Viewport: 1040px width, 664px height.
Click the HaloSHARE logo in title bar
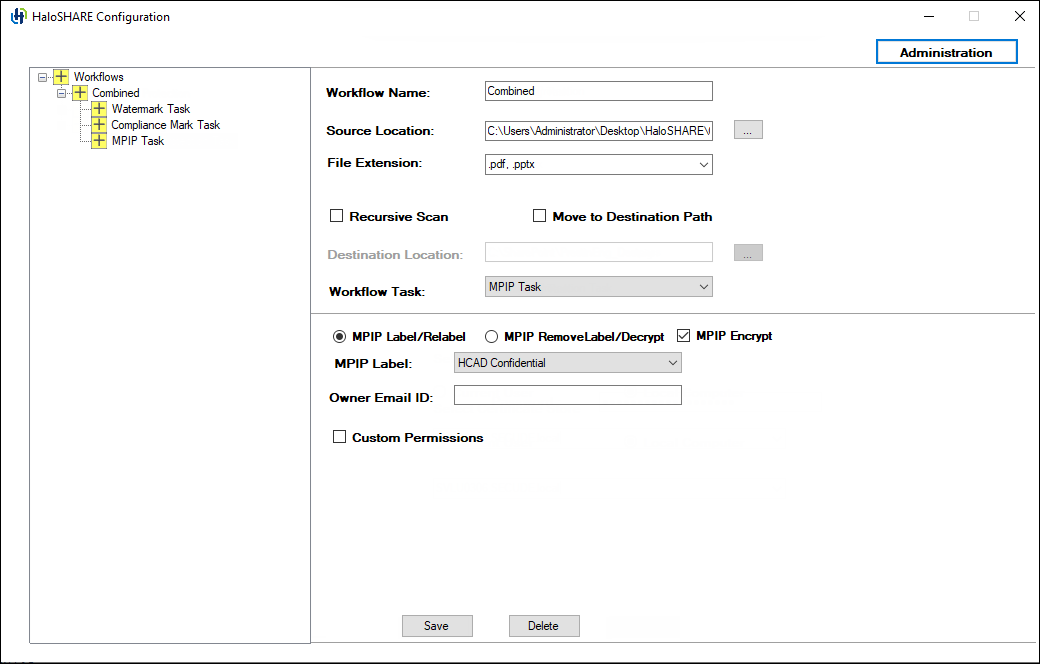pyautogui.click(x=18, y=17)
